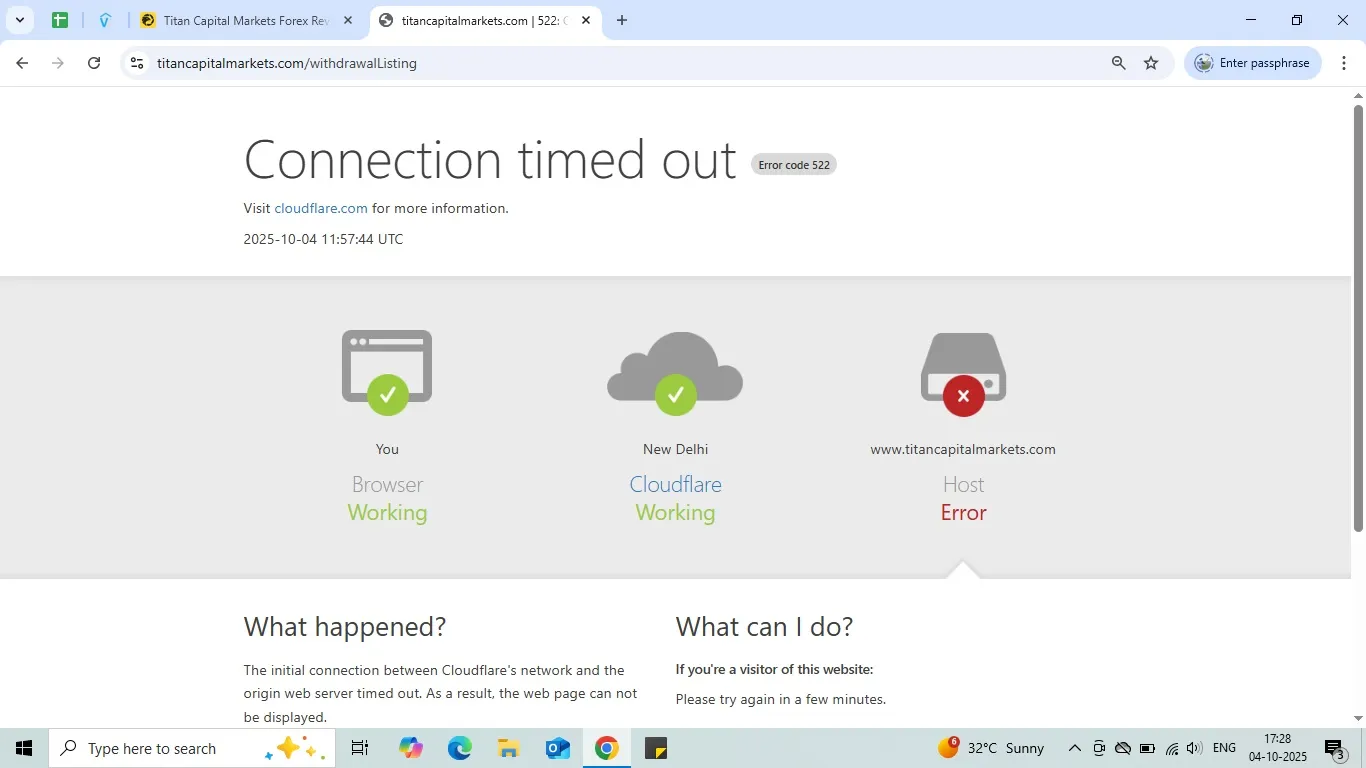This screenshot has width=1366, height=768.
Task: Launch Copilot from the taskbar
Action: [411, 748]
